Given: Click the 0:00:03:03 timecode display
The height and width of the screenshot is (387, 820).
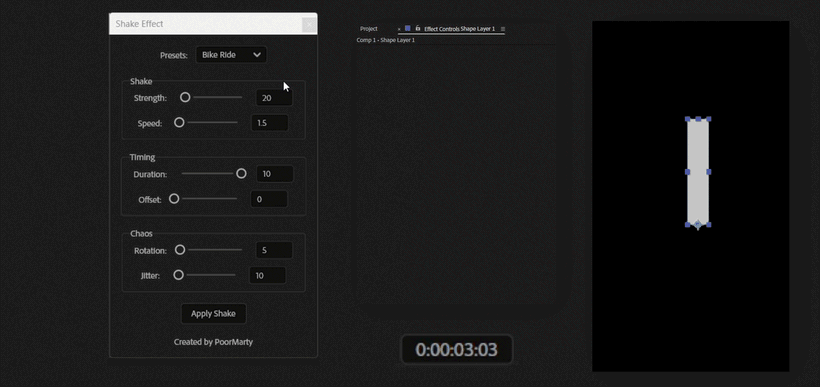Looking at the screenshot, I should click(457, 349).
